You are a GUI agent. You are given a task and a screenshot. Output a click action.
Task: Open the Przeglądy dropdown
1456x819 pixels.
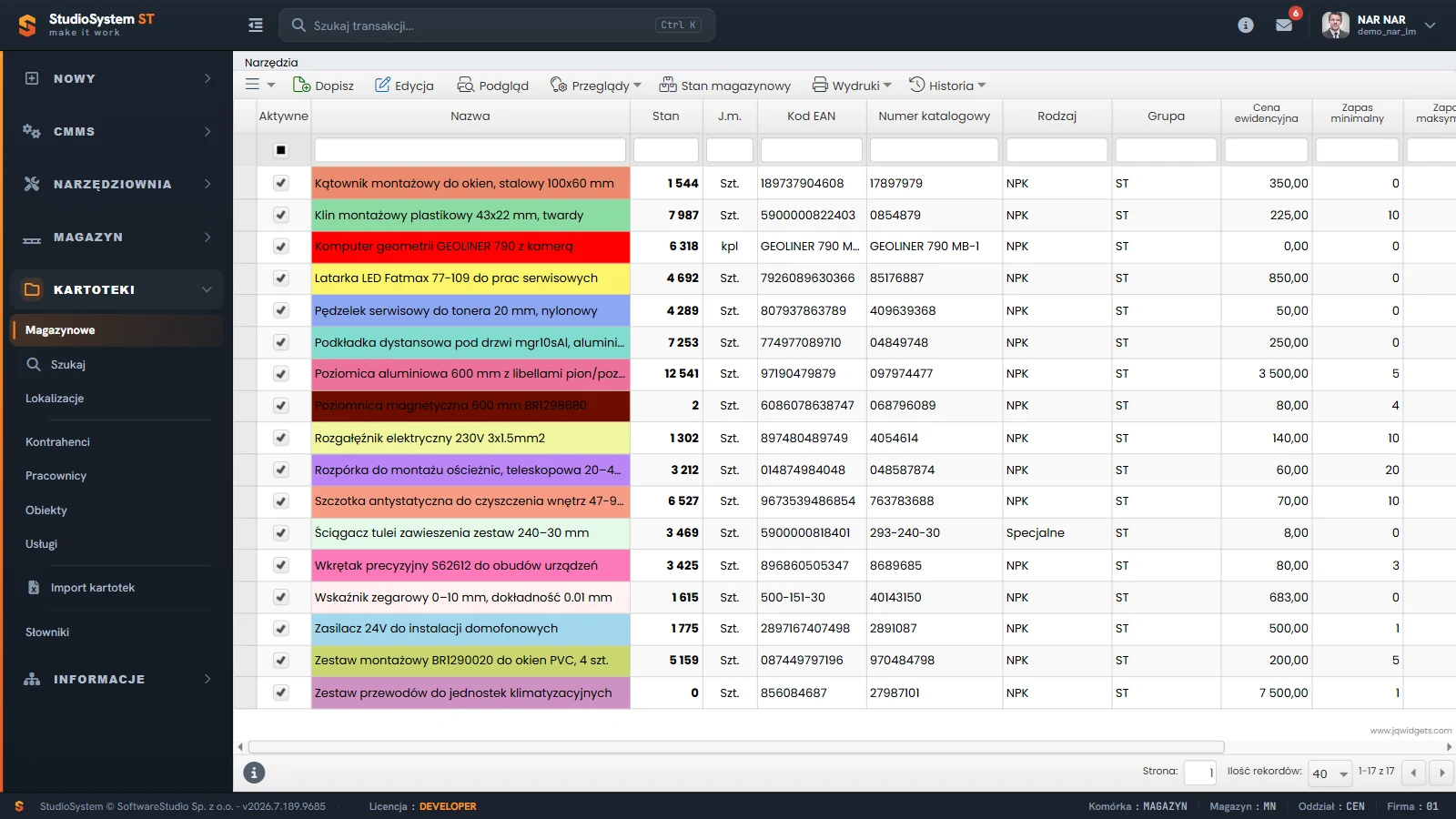596,85
